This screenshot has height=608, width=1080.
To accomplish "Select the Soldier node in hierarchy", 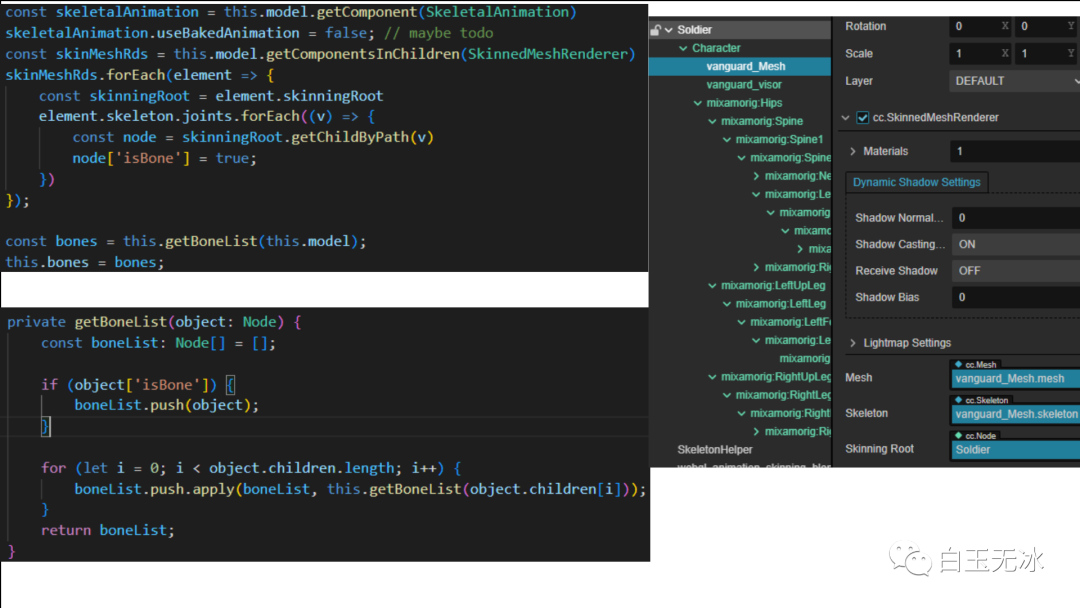I will (x=694, y=30).
